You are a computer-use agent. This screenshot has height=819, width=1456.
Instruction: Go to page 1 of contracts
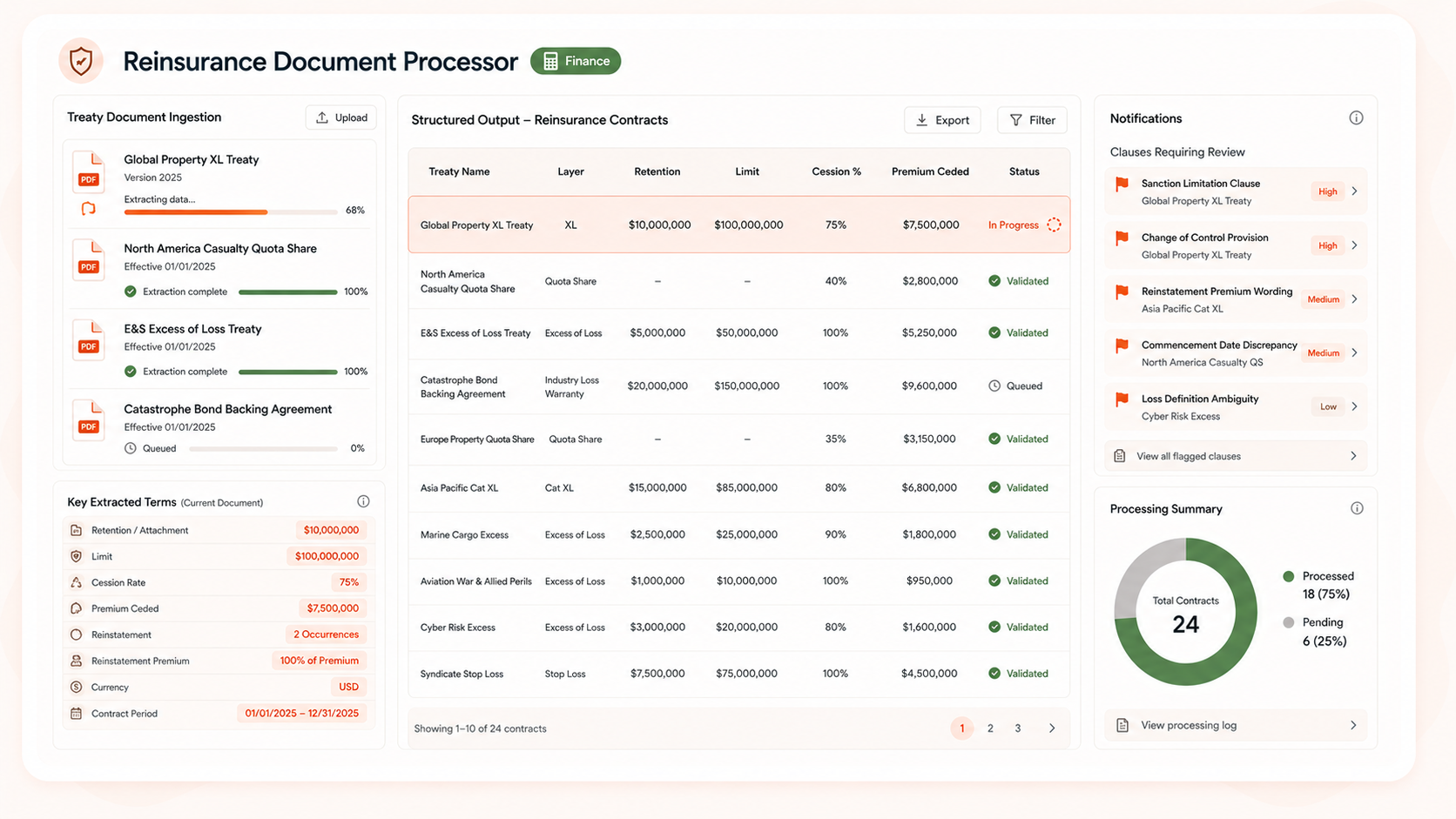click(x=961, y=728)
